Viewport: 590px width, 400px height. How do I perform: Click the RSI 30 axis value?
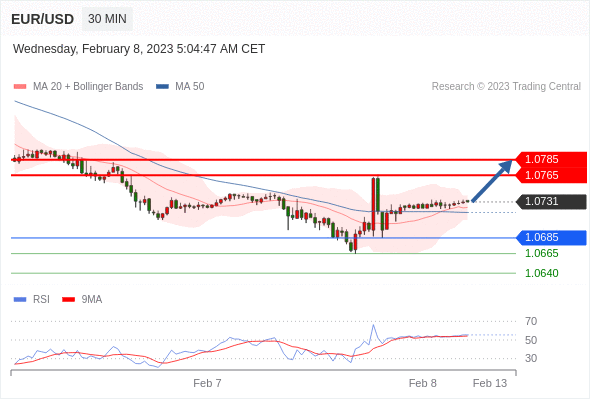(x=531, y=358)
